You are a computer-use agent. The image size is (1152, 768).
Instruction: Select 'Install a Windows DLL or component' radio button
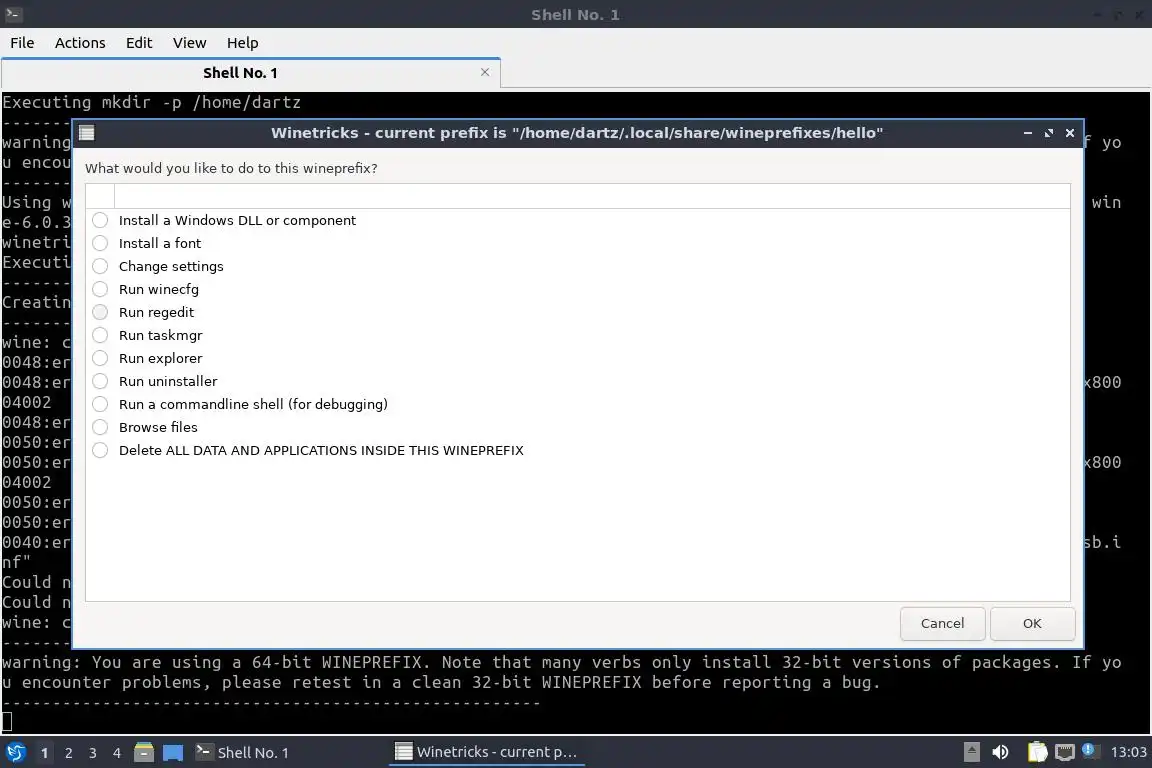point(100,220)
